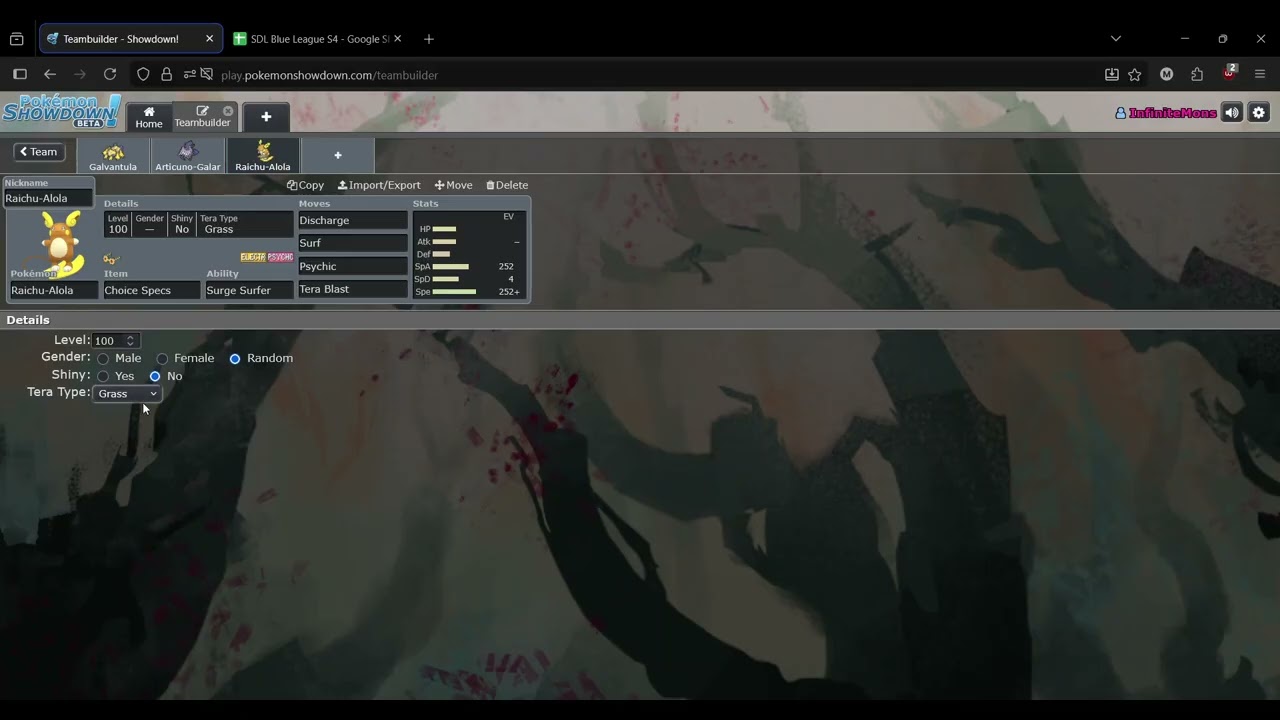1280x720 pixels.
Task: Open the details summary showing Level, Gender, Shiny
Action: (198, 224)
